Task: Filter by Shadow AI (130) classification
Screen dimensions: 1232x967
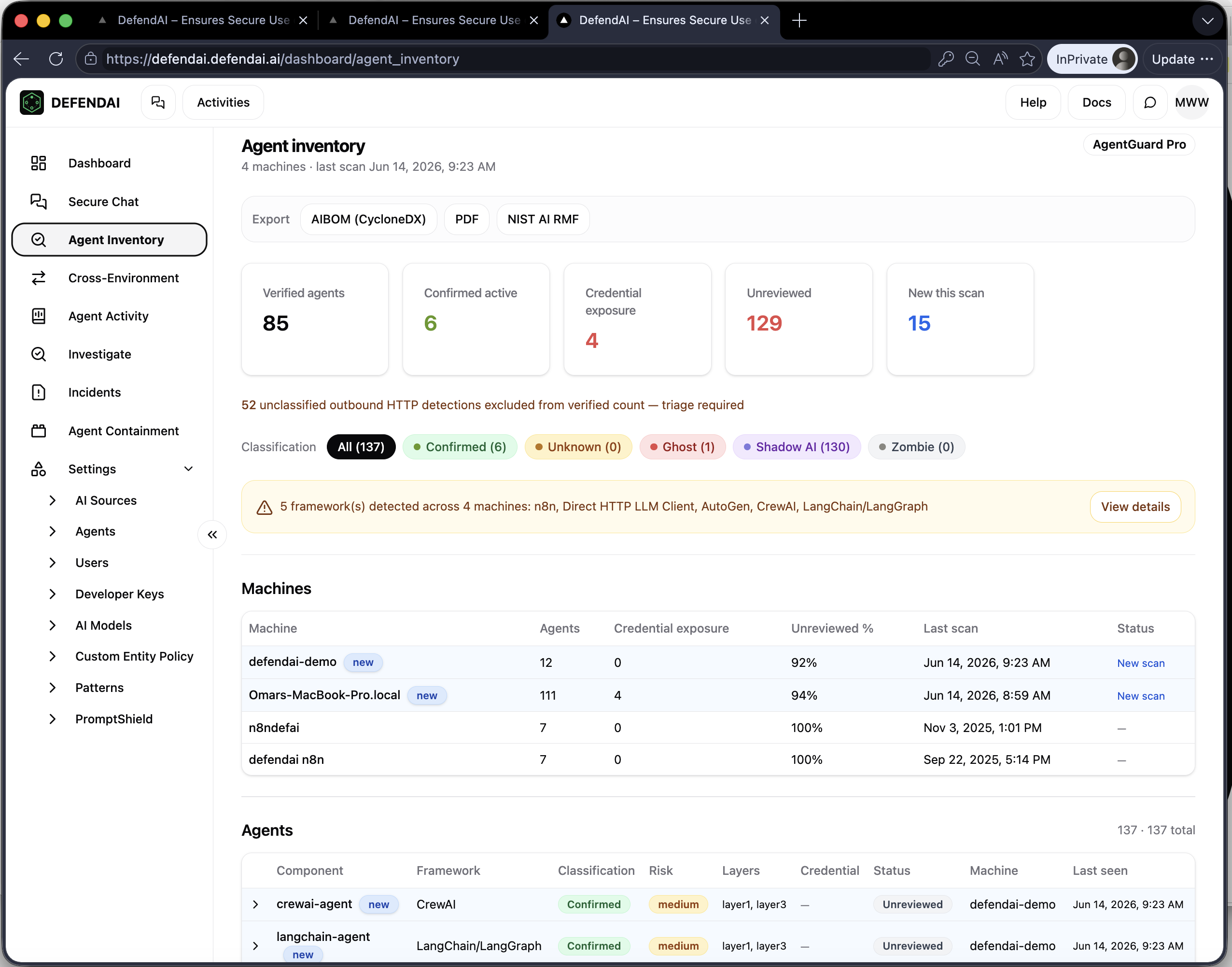Action: coord(797,447)
